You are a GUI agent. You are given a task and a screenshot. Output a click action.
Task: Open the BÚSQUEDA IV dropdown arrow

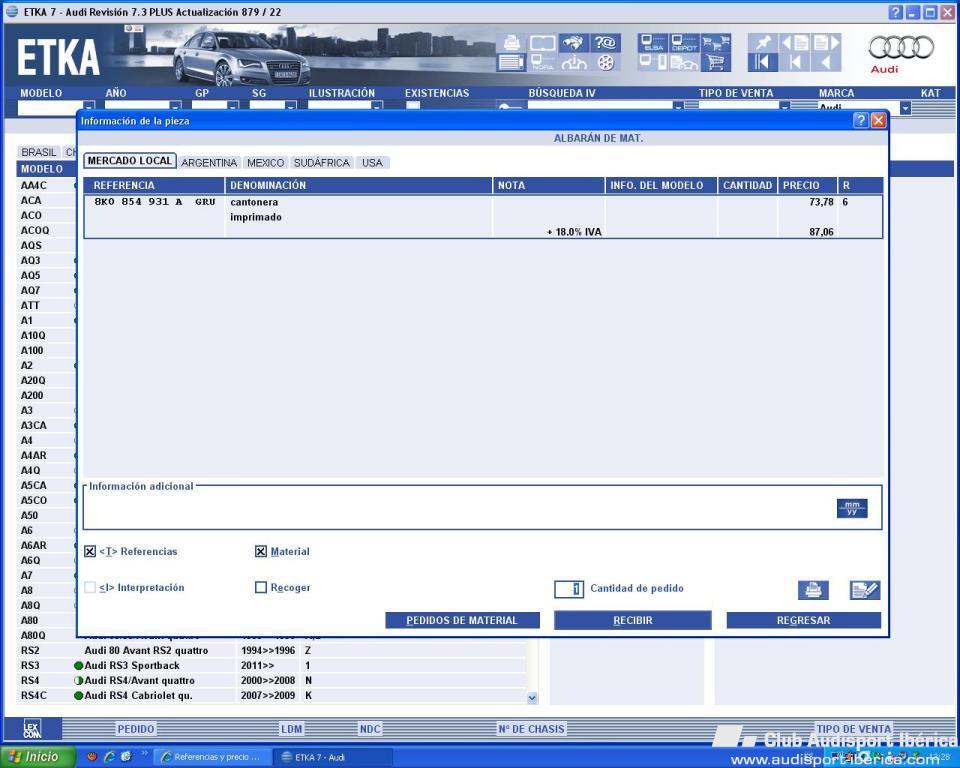[678, 105]
